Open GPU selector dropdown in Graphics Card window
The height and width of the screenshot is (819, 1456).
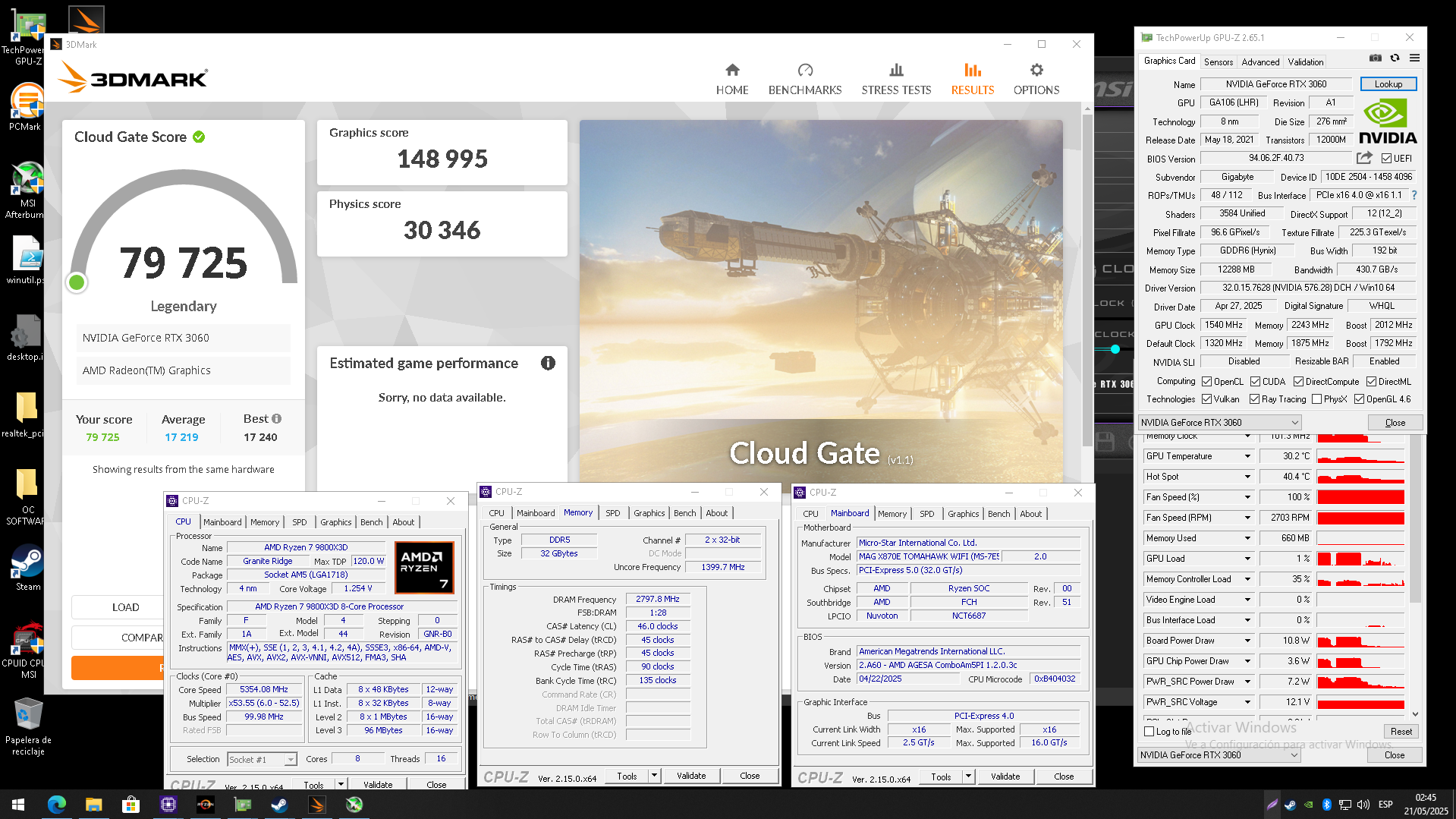[x=1219, y=423]
